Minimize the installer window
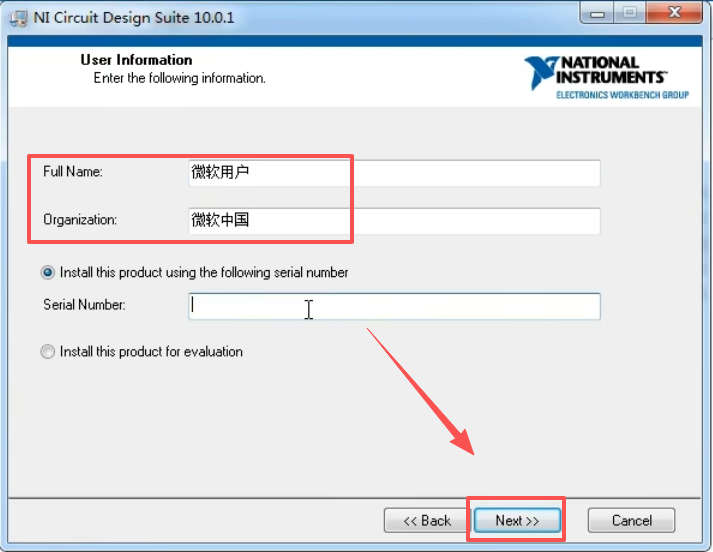Viewport: 713px width, 552px height. coord(597,13)
